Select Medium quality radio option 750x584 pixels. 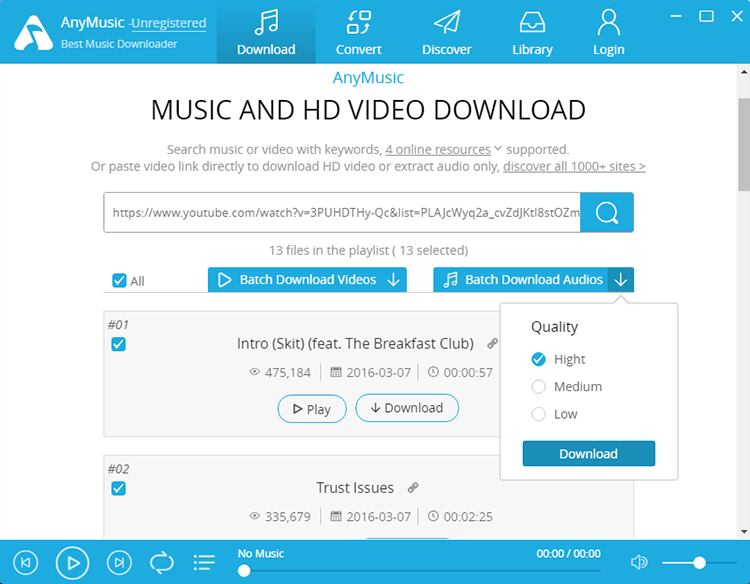click(x=538, y=386)
